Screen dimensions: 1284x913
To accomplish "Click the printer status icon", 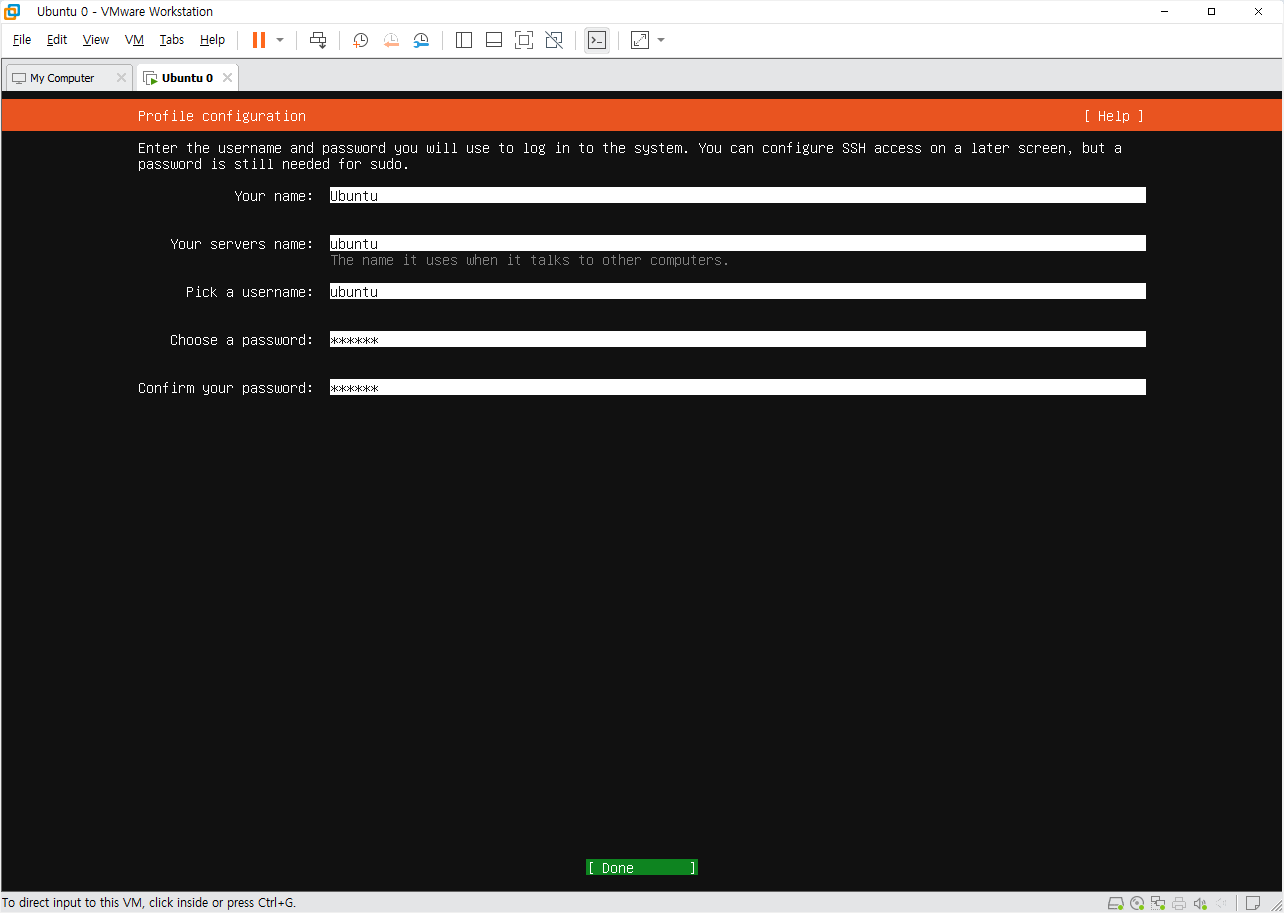I will tap(1180, 903).
